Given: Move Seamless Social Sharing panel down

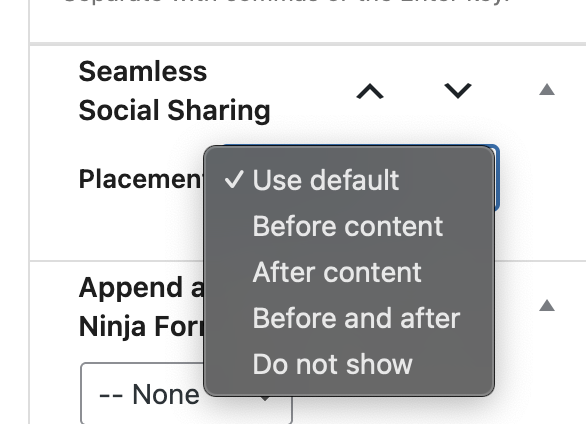Looking at the screenshot, I should pyautogui.click(x=458, y=91).
